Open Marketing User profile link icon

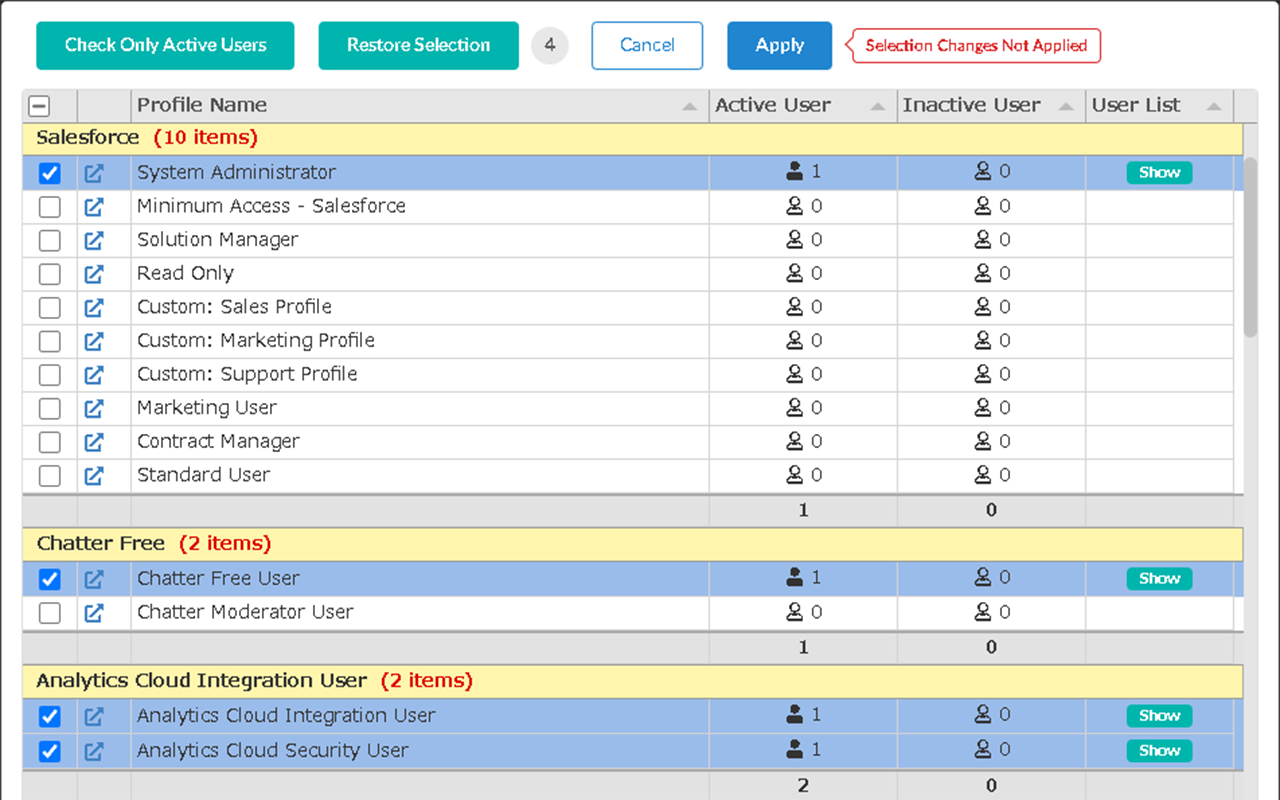tap(93, 408)
